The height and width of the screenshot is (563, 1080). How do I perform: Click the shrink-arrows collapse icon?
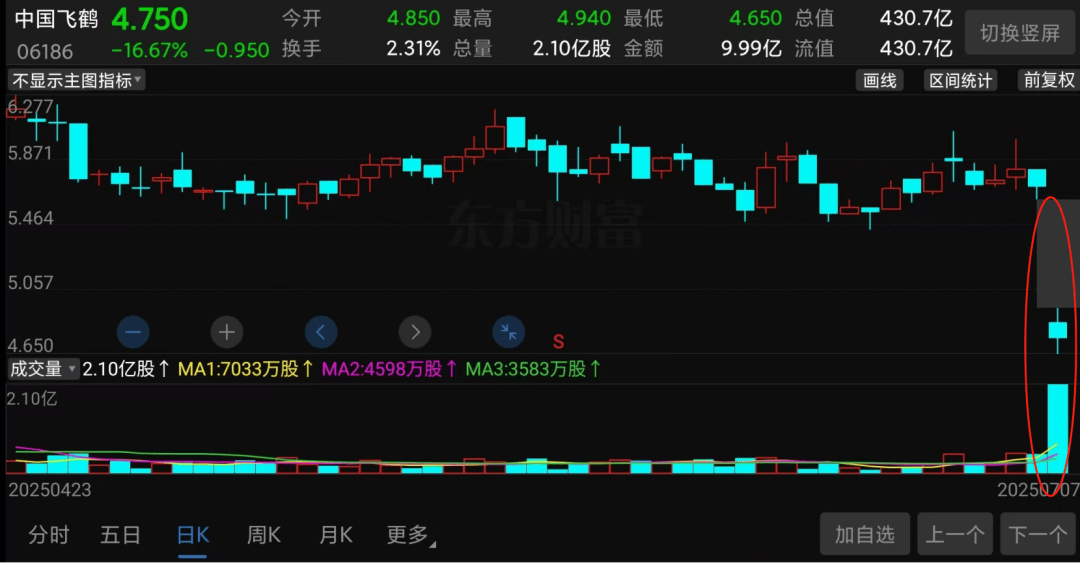point(508,332)
